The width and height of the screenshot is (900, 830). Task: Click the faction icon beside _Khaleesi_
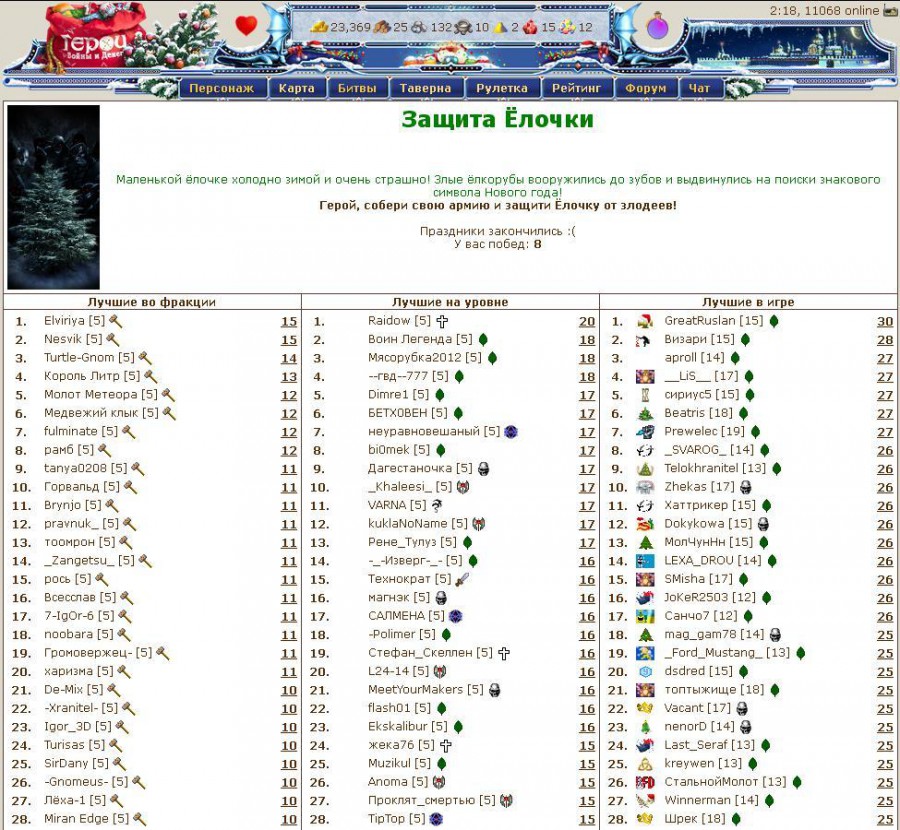point(463,487)
